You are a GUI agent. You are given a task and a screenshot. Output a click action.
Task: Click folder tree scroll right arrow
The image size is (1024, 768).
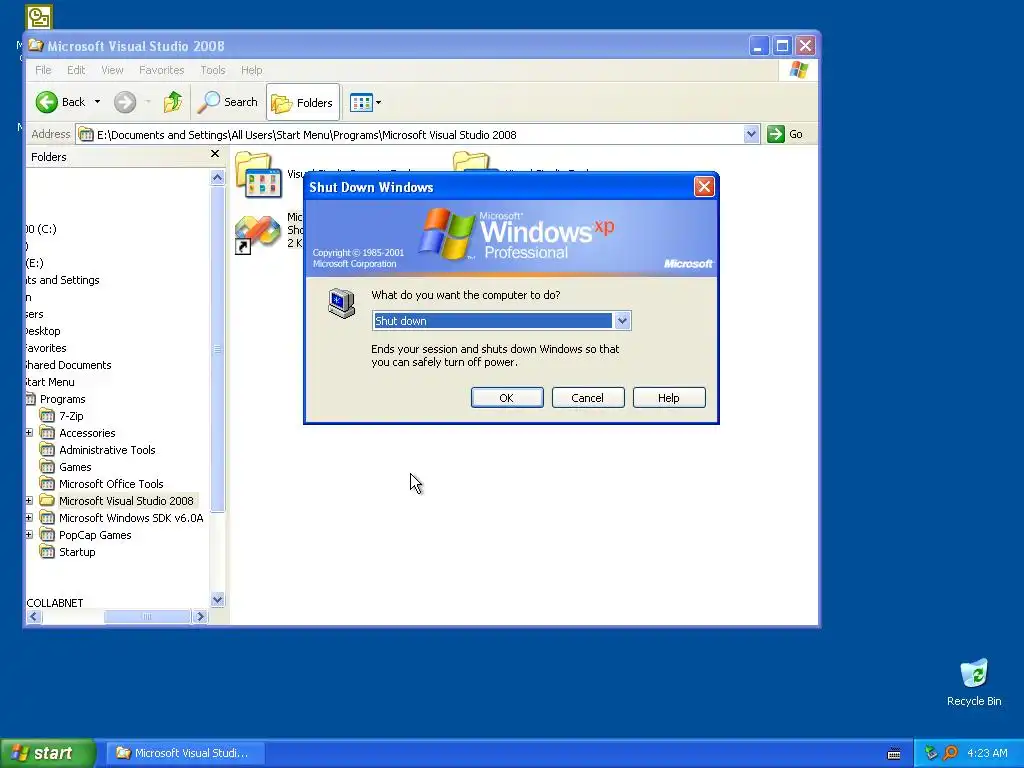(x=200, y=616)
